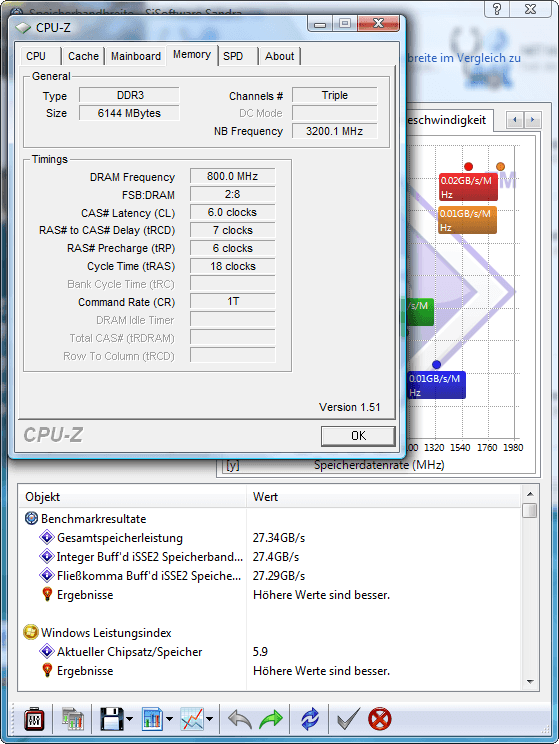Click the Size 6144 MBytes value

(x=129, y=113)
